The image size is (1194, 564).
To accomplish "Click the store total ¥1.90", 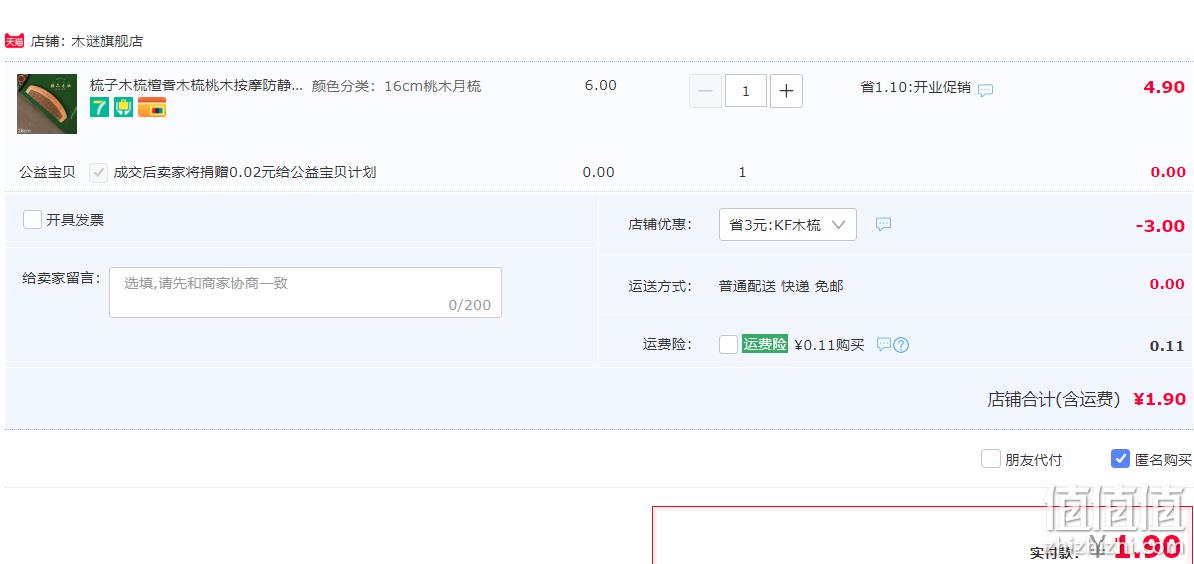I will click(1160, 399).
